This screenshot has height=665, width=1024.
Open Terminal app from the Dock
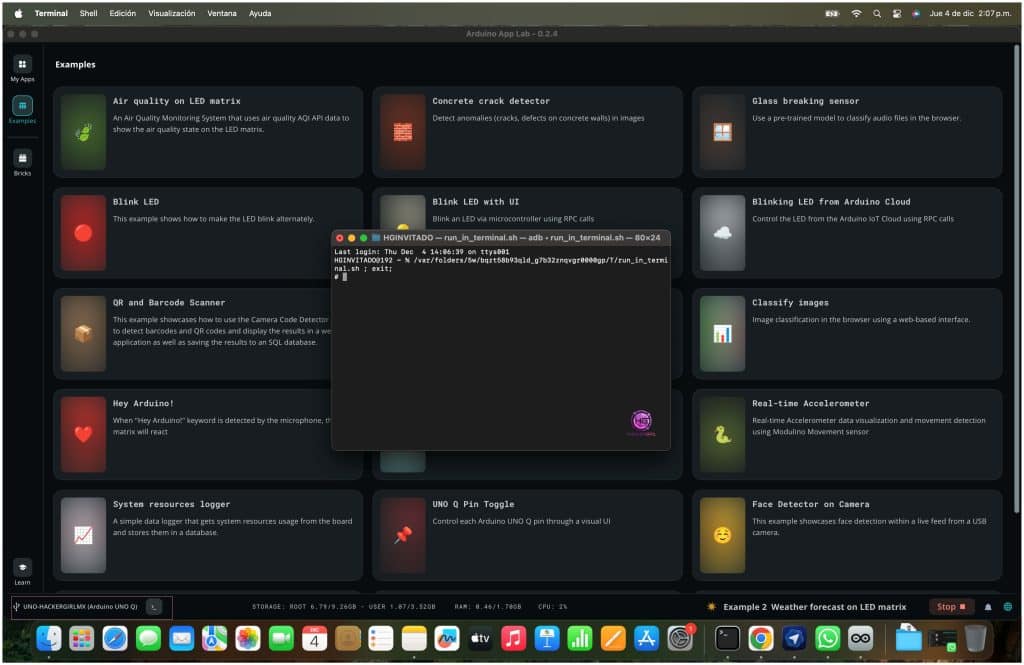pos(728,639)
